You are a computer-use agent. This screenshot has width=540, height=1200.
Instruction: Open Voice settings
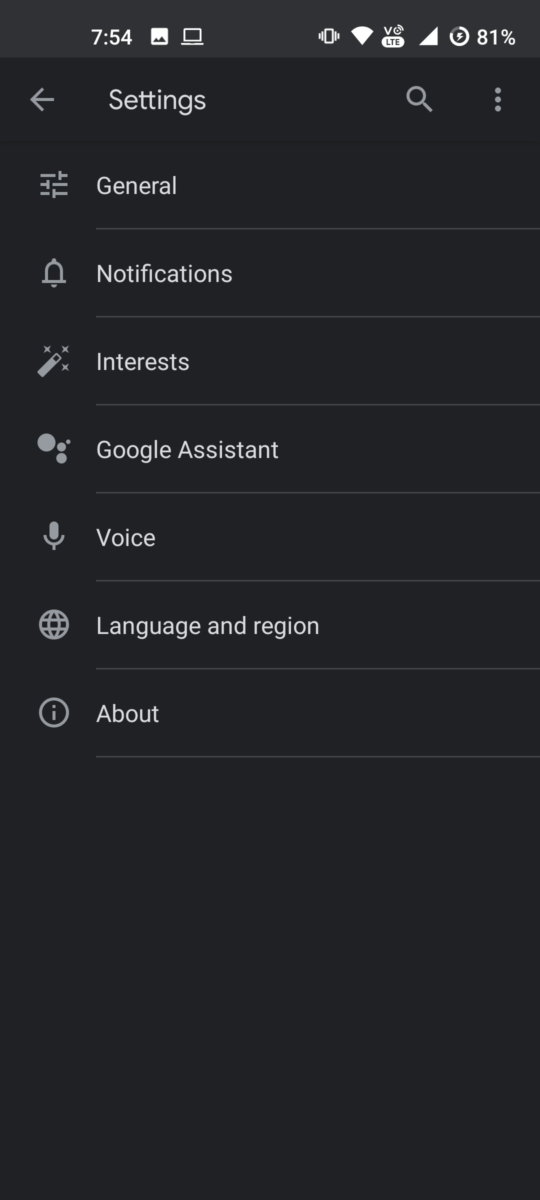click(270, 537)
